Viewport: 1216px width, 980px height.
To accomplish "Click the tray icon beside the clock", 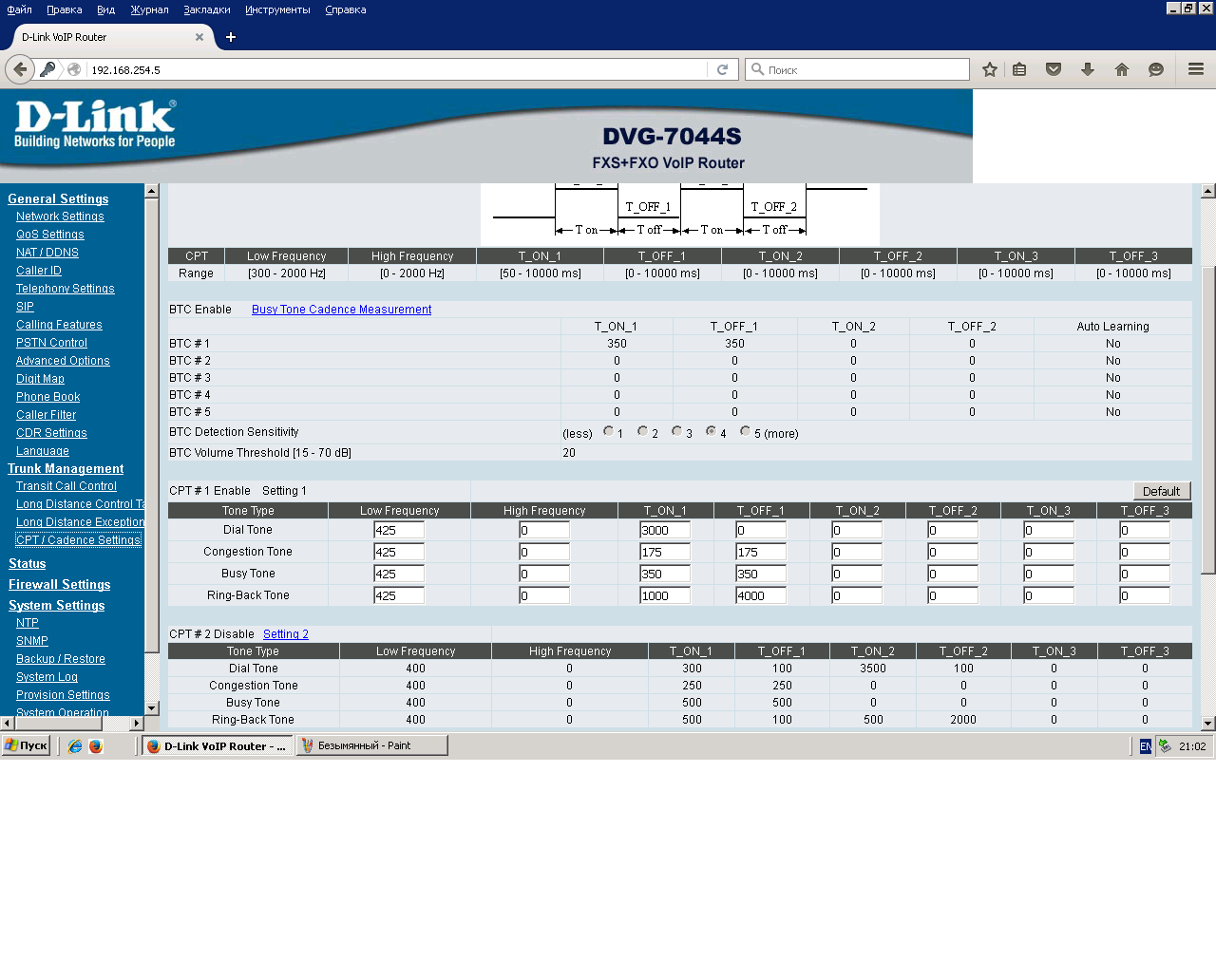I will pyautogui.click(x=1165, y=746).
